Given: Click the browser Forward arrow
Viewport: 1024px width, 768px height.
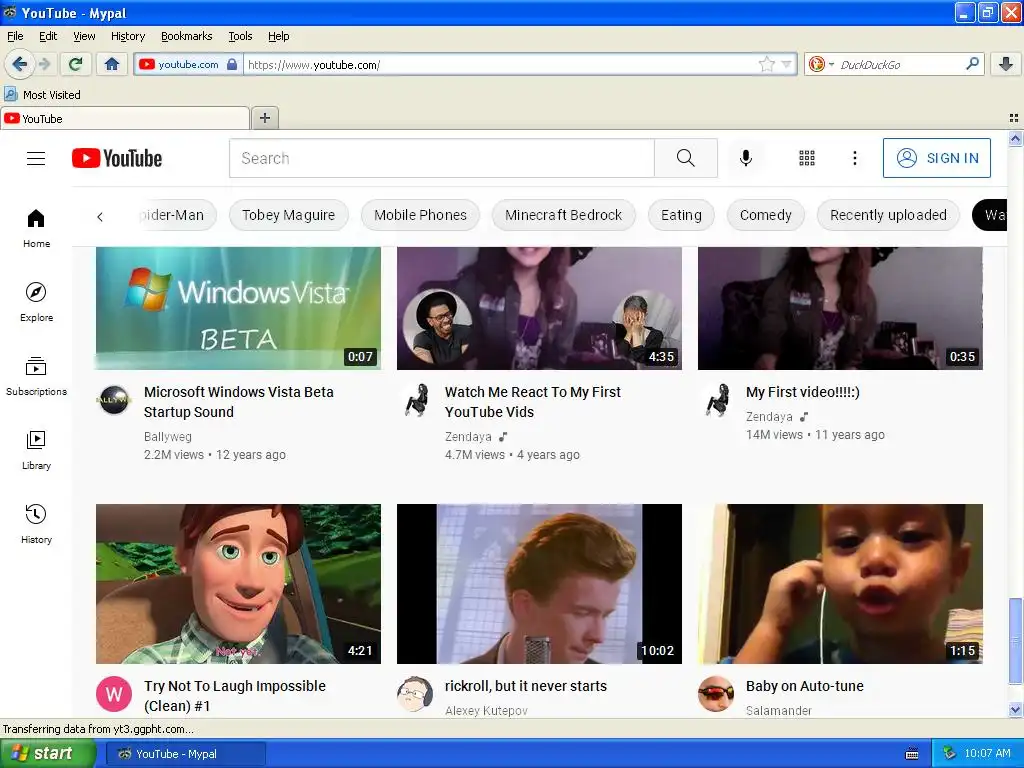Looking at the screenshot, I should point(44,64).
